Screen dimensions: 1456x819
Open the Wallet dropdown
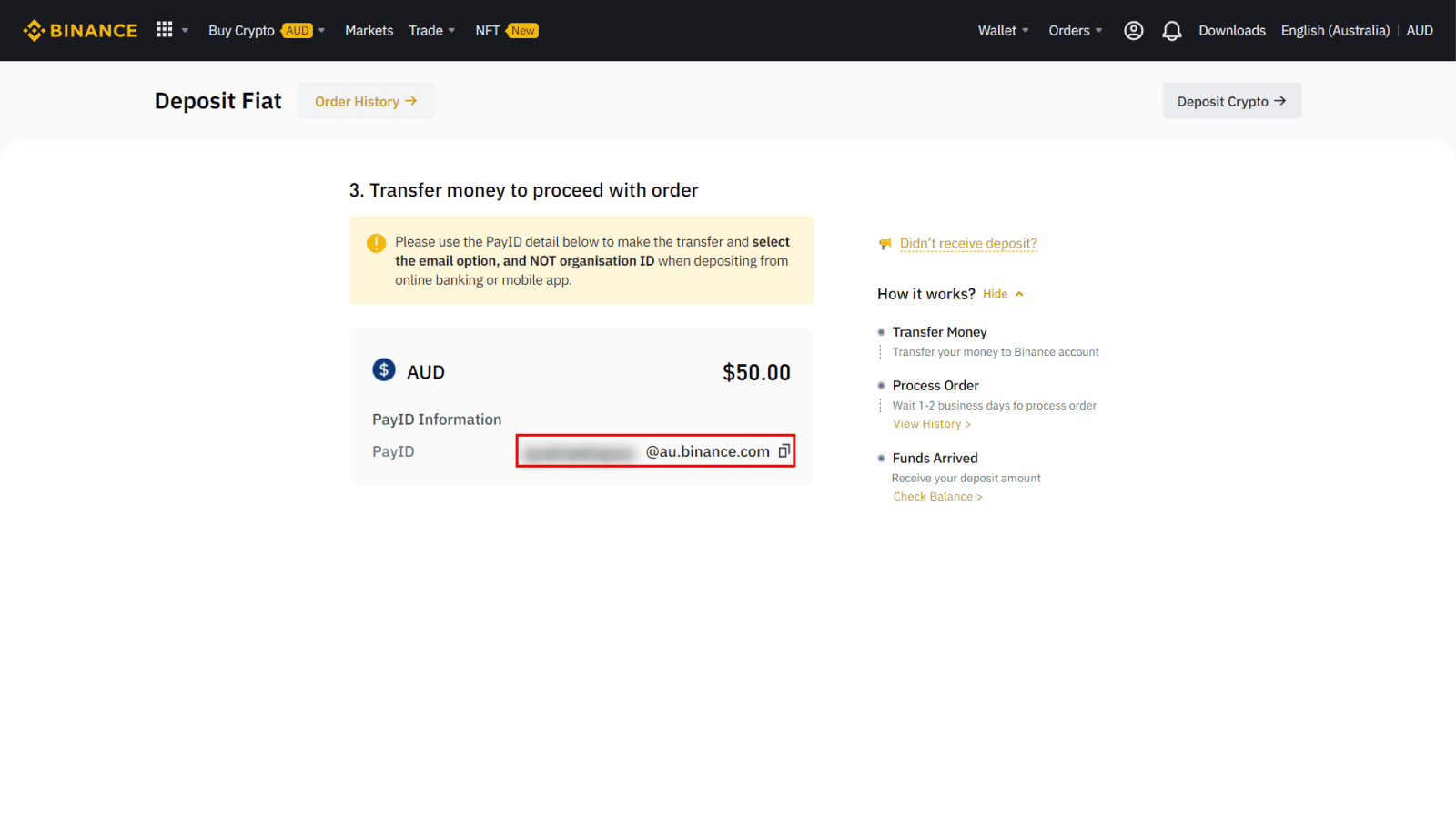(x=1003, y=31)
